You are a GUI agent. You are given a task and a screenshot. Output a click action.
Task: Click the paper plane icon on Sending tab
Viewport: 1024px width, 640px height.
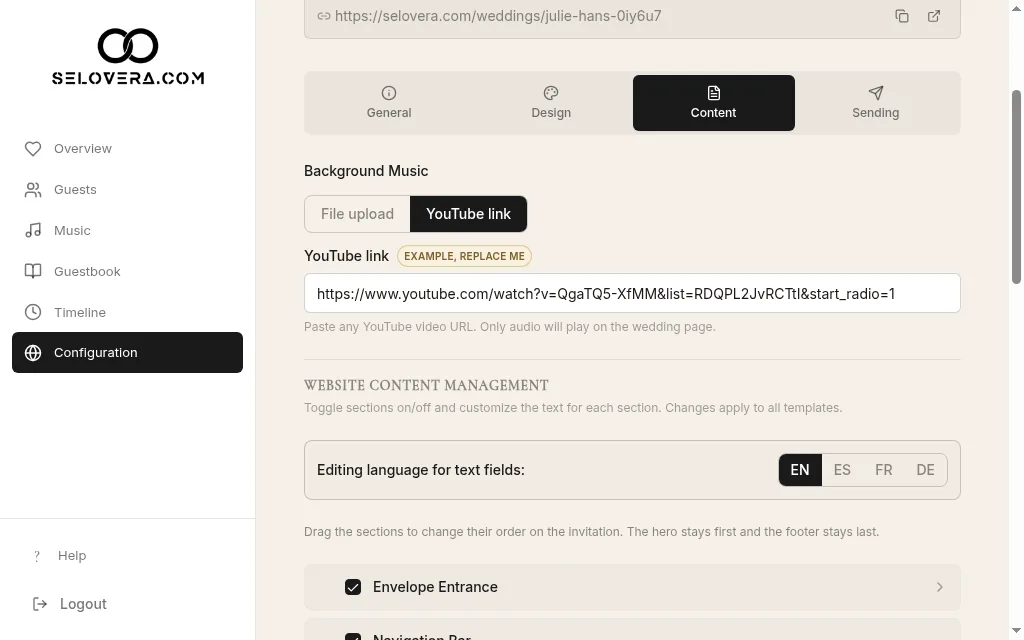[875, 93]
